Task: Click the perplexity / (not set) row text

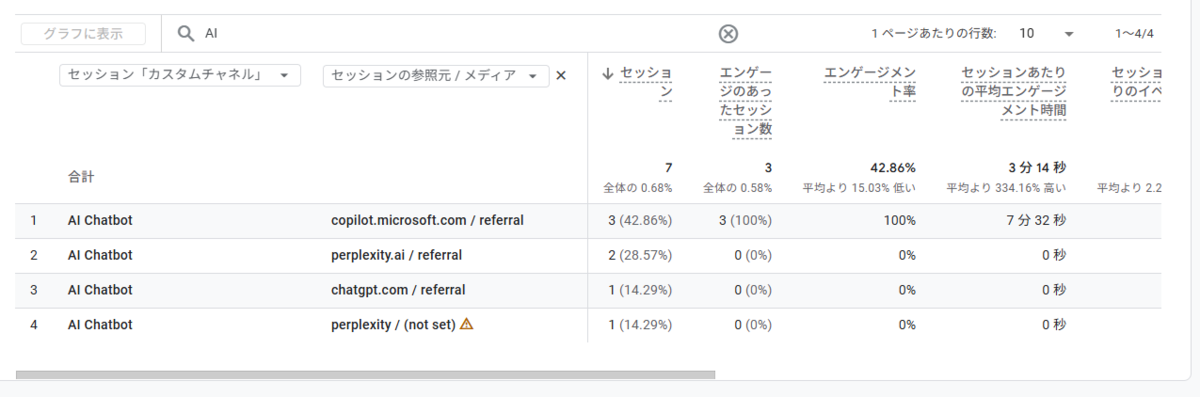Action: coord(393,324)
